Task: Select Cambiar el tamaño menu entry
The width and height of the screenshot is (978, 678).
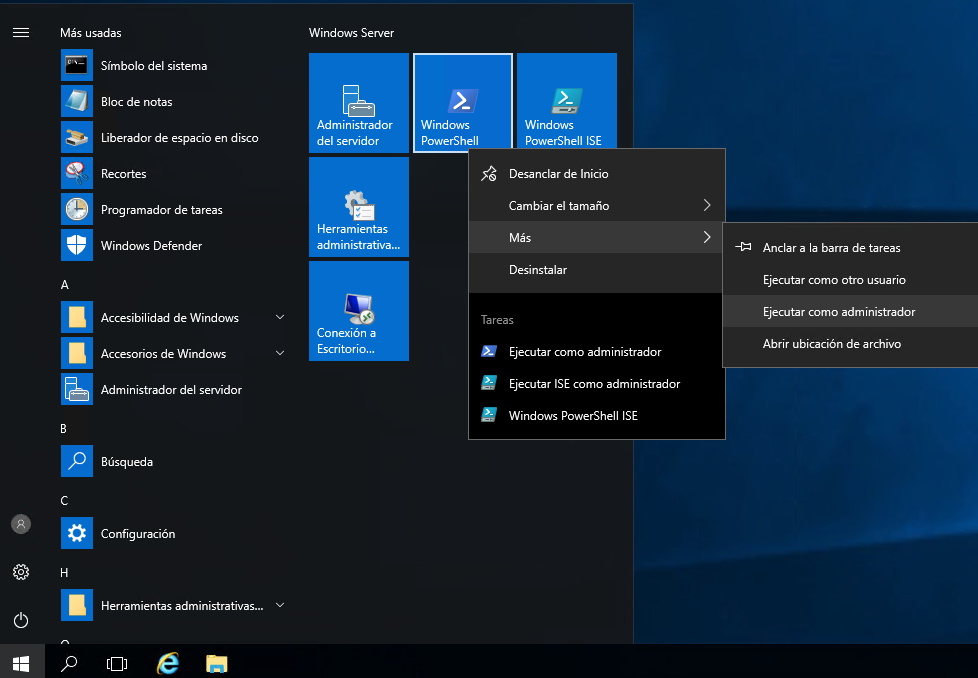Action: (597, 206)
